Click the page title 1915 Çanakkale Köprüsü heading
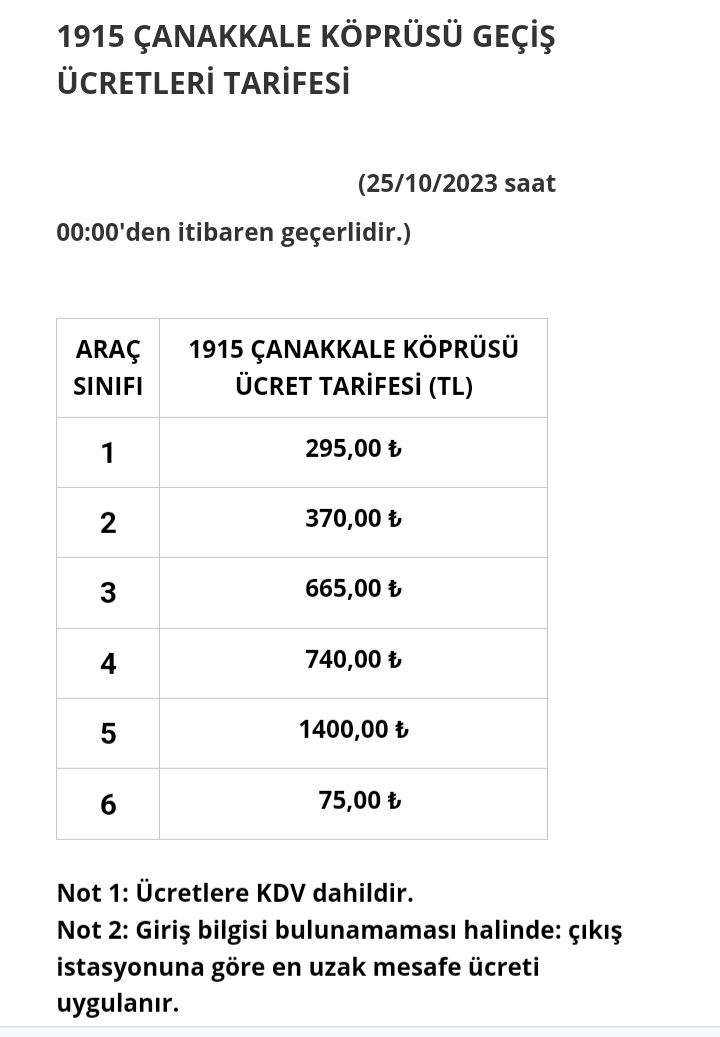 tap(306, 60)
